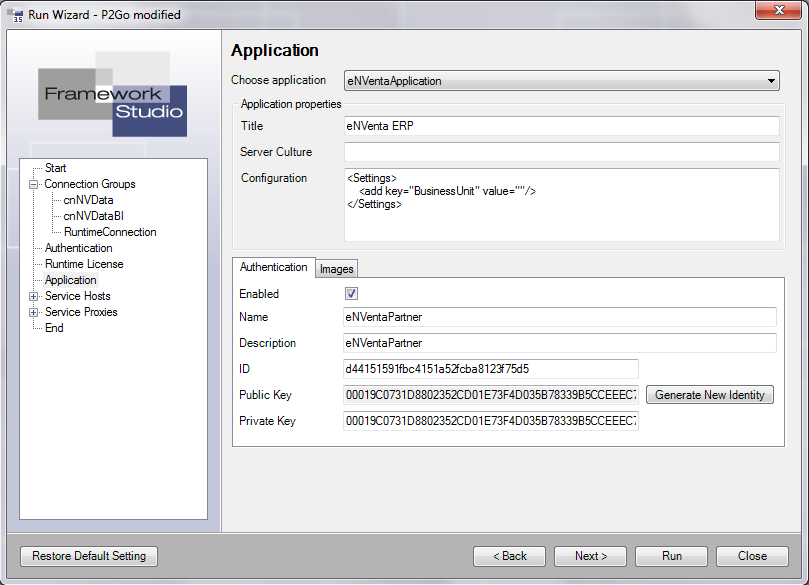Viewport: 809px width, 585px height.
Task: Click the Public Key field
Action: coord(491,395)
